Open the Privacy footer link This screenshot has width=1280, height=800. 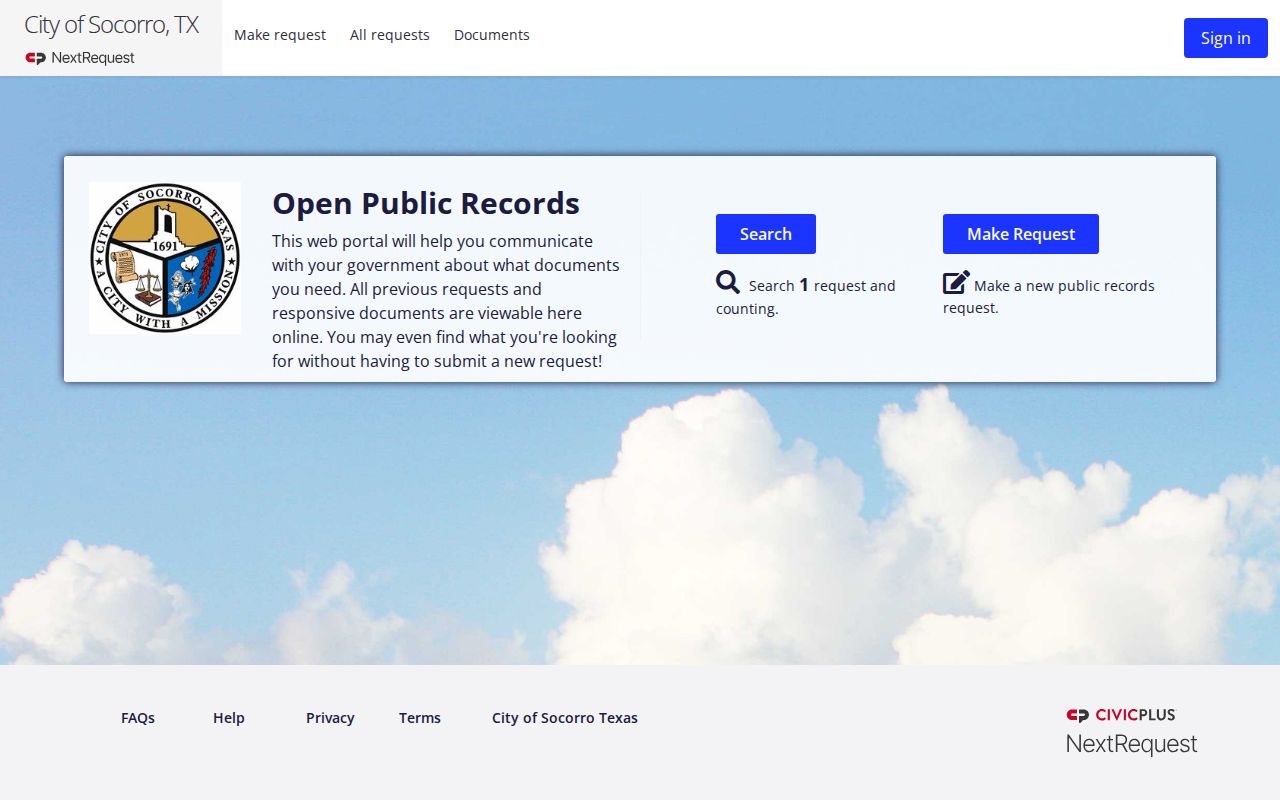point(330,718)
